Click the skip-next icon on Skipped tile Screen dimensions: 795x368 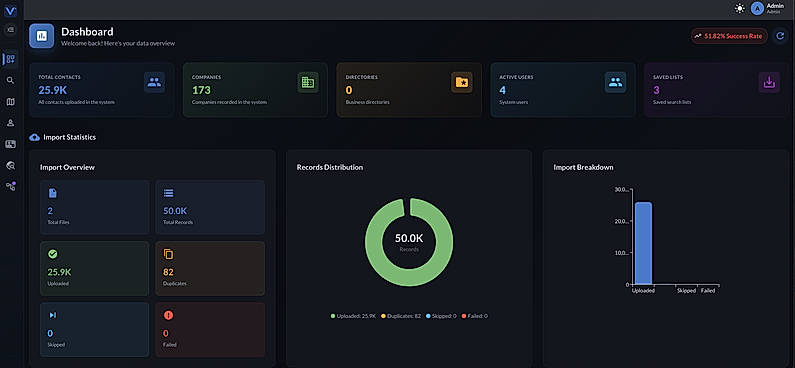tap(53, 315)
